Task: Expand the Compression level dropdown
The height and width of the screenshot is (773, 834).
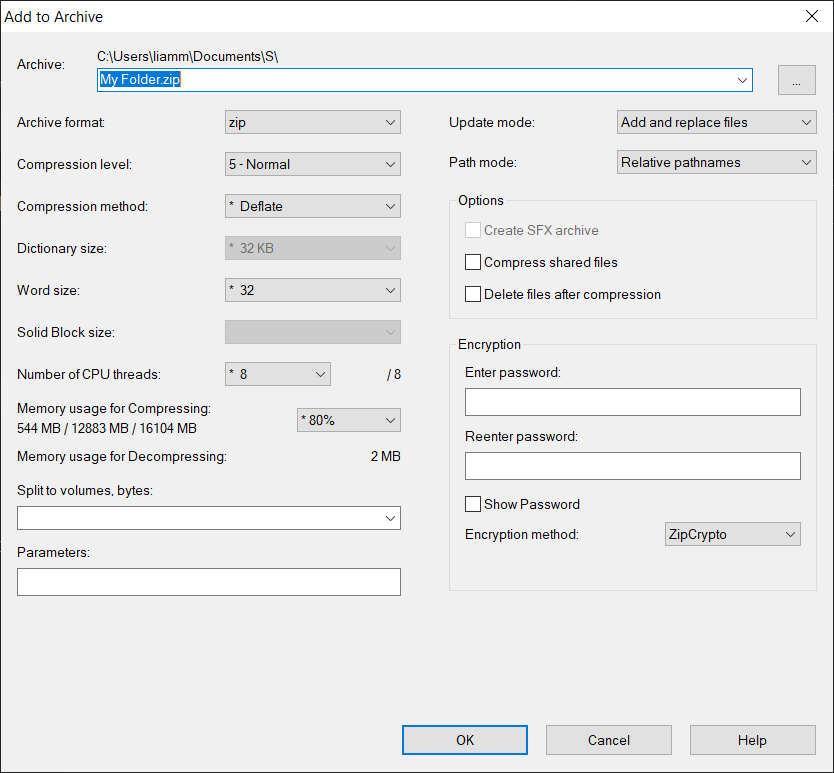Action: pyautogui.click(x=313, y=164)
